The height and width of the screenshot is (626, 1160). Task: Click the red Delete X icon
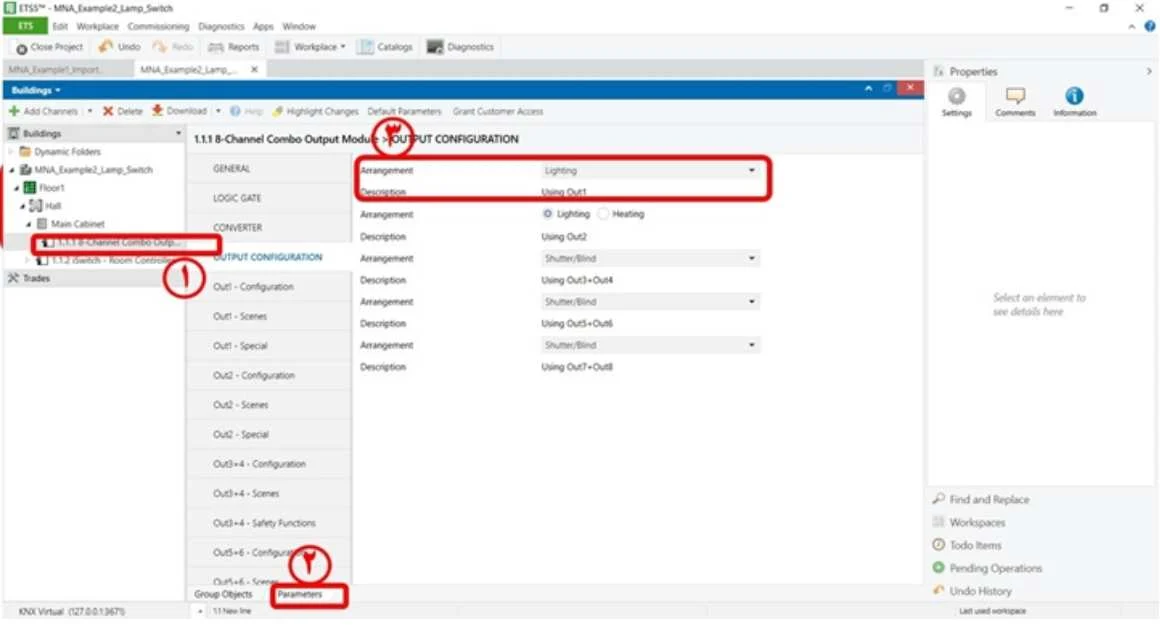click(108, 111)
